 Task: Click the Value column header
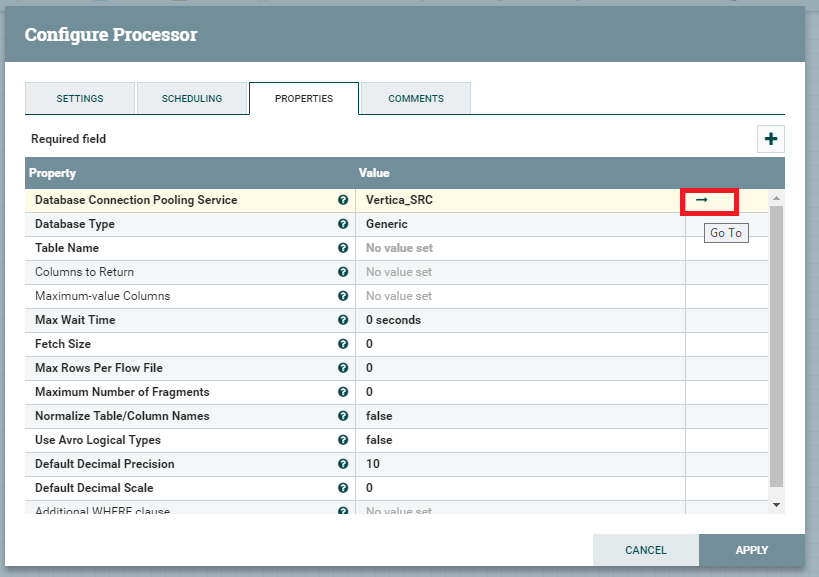coord(374,173)
